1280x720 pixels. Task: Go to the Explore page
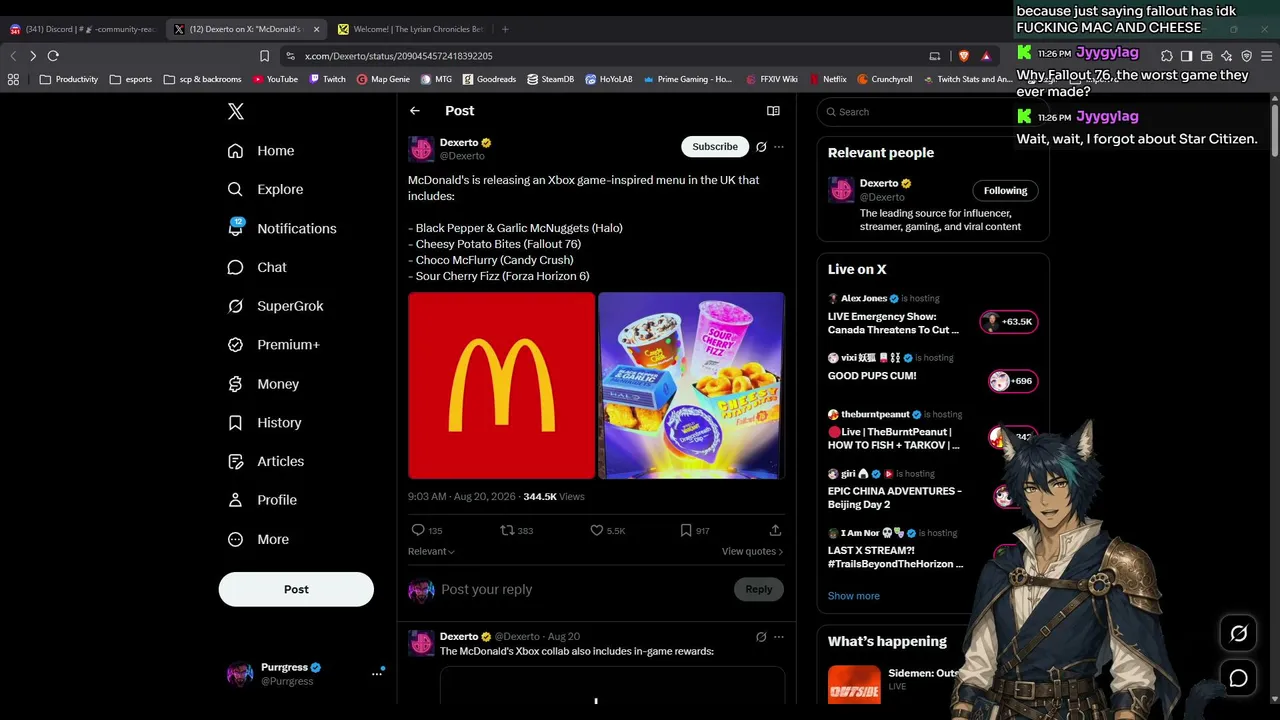[x=265, y=189]
